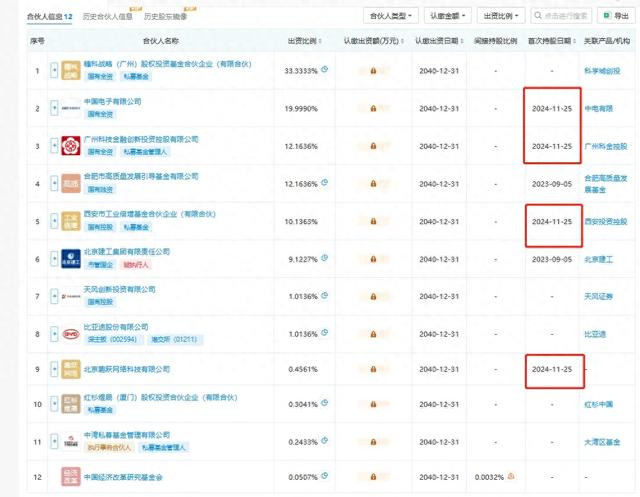The image size is (640, 497).
Task: Open the 大湾区基金 related institution link
Action: coord(602,442)
